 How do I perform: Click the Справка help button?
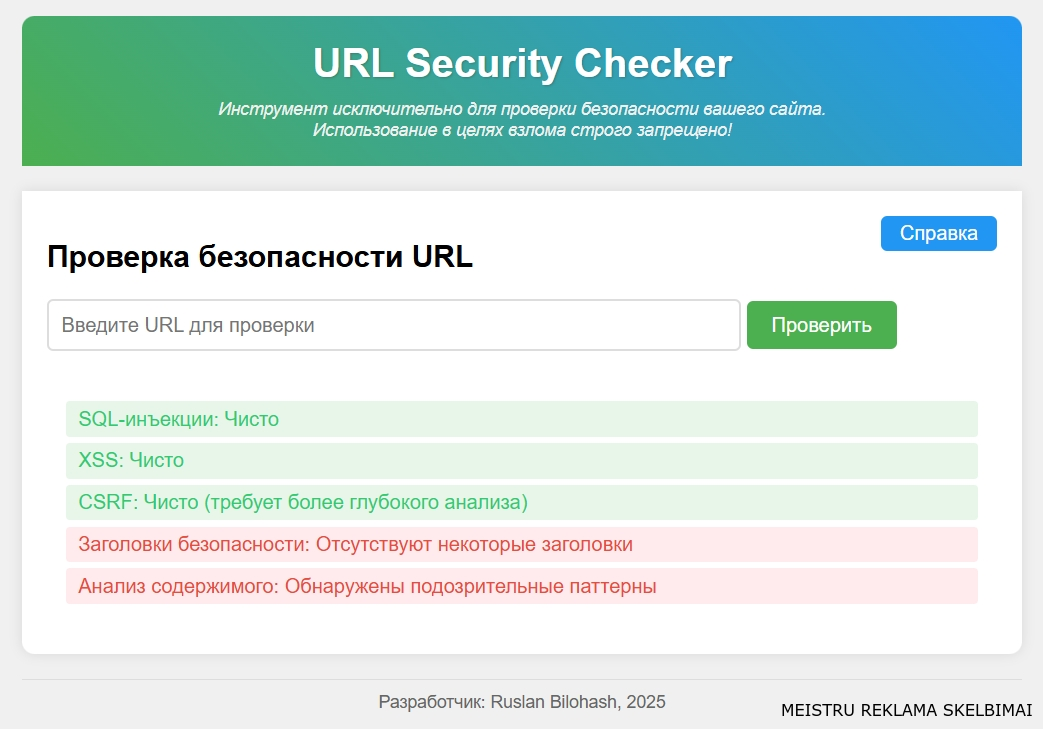tap(938, 233)
